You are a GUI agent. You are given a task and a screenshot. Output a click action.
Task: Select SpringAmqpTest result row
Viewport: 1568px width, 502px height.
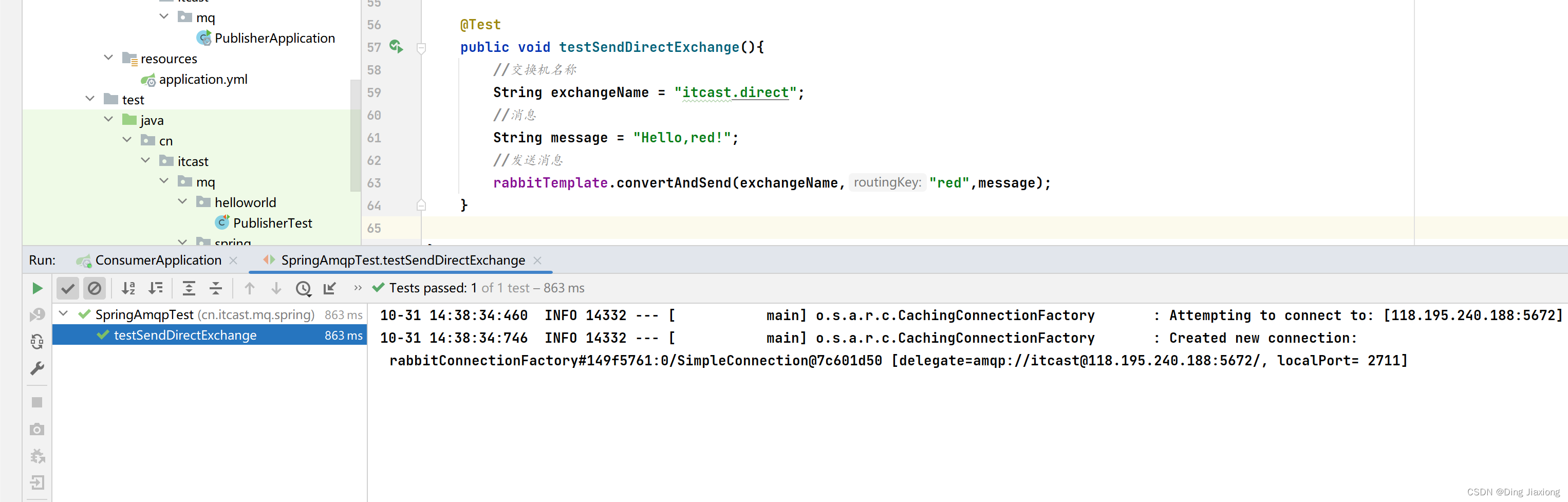210,314
